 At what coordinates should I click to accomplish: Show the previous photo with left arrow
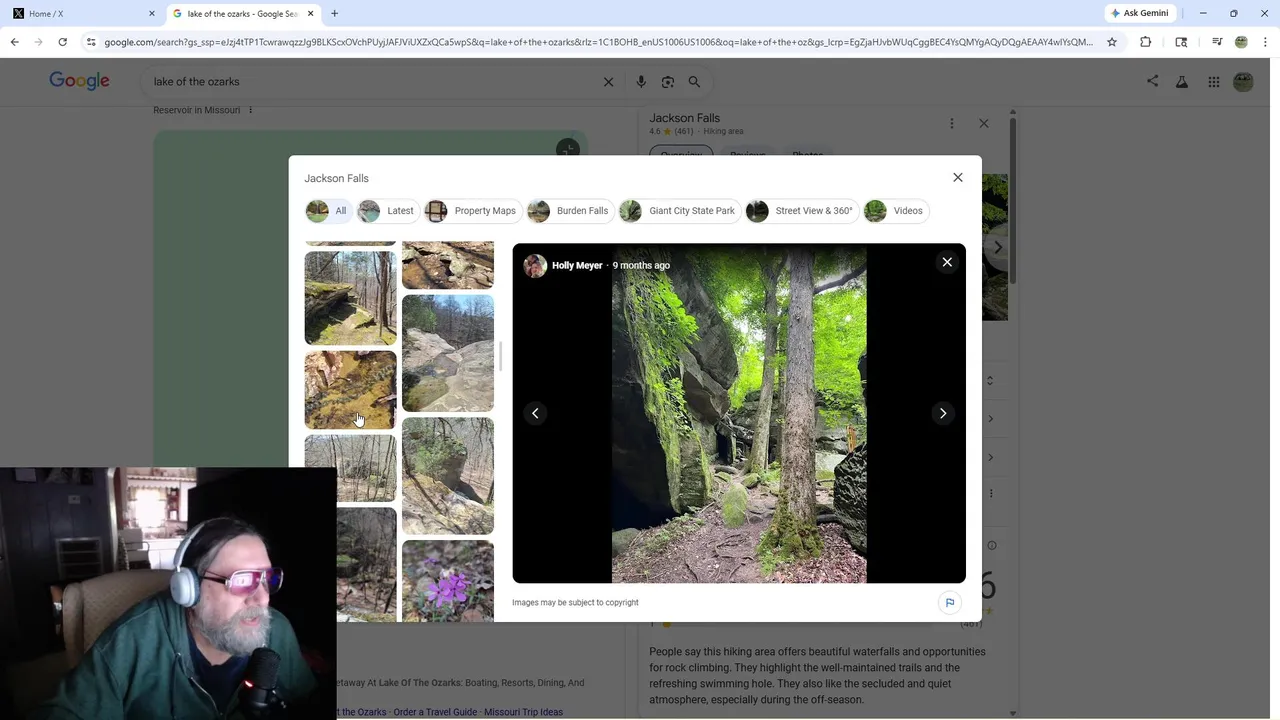pyautogui.click(x=535, y=413)
